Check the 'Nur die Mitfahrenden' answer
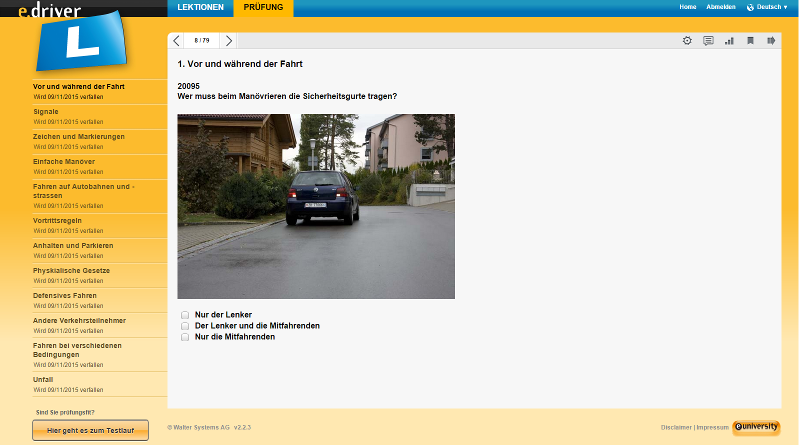The image size is (800, 445). pyautogui.click(x=185, y=337)
